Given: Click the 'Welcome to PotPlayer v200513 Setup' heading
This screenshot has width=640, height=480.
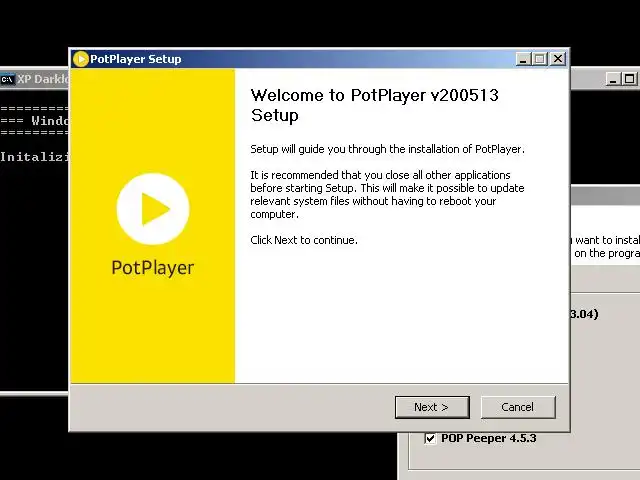Looking at the screenshot, I should point(374,105).
